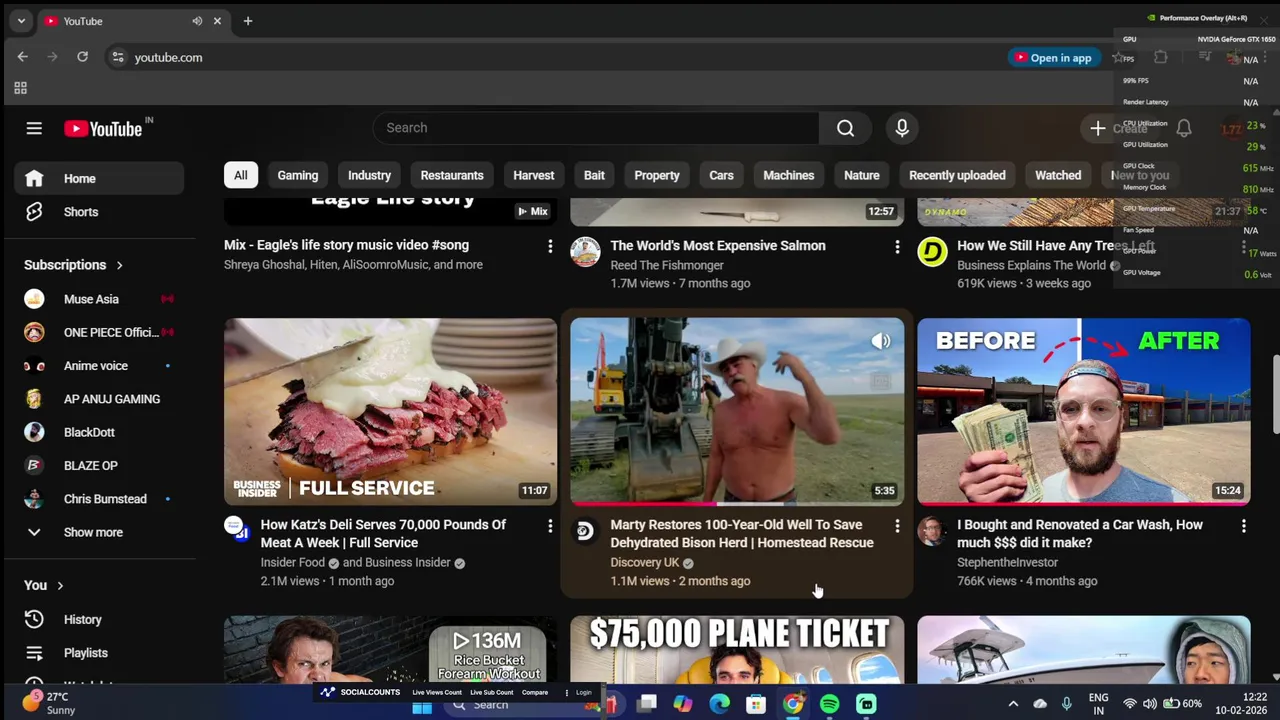
Task: Expand the You section chevron
Action: [x=60, y=586]
